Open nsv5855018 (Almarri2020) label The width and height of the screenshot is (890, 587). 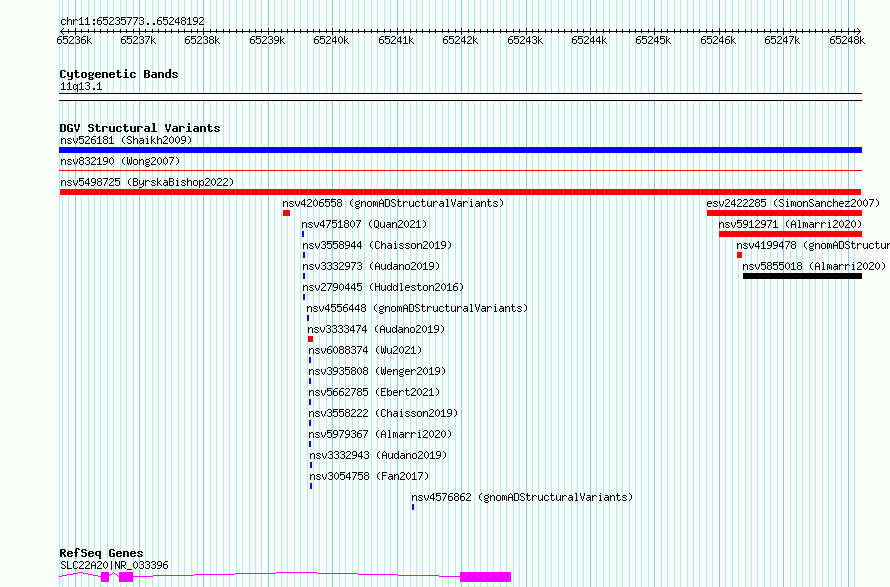point(814,266)
